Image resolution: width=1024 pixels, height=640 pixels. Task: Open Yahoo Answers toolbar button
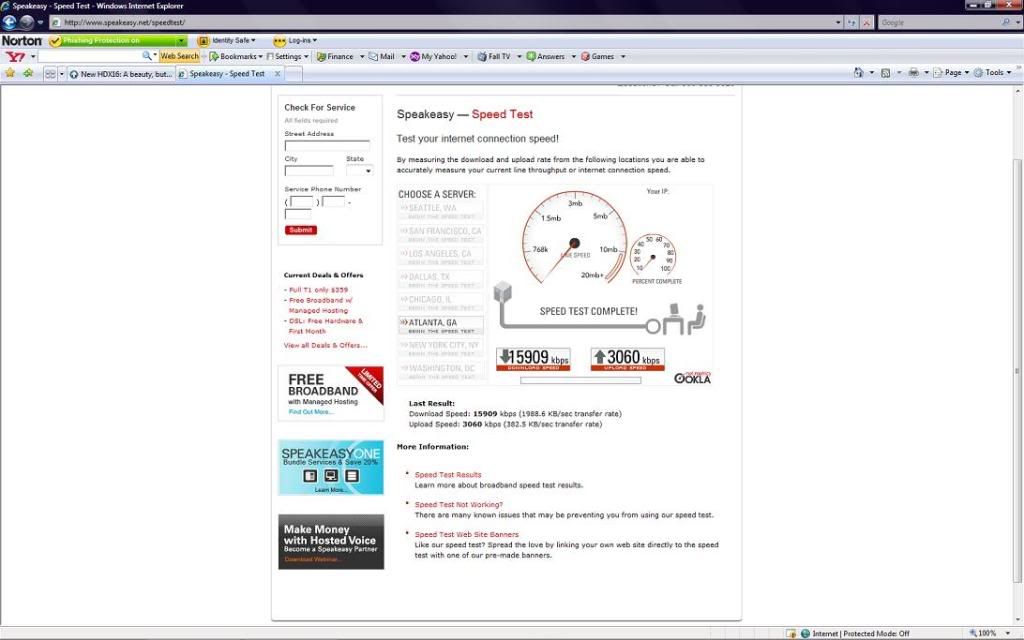(546, 57)
